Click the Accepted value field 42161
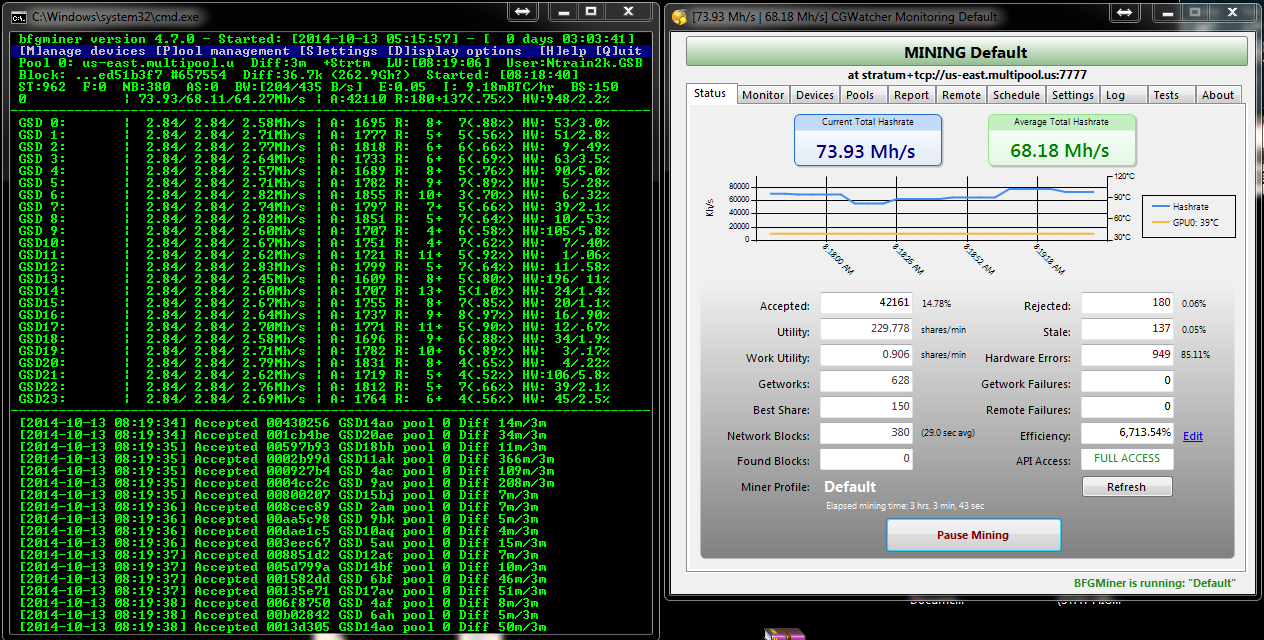The image size is (1264, 640). (866, 303)
